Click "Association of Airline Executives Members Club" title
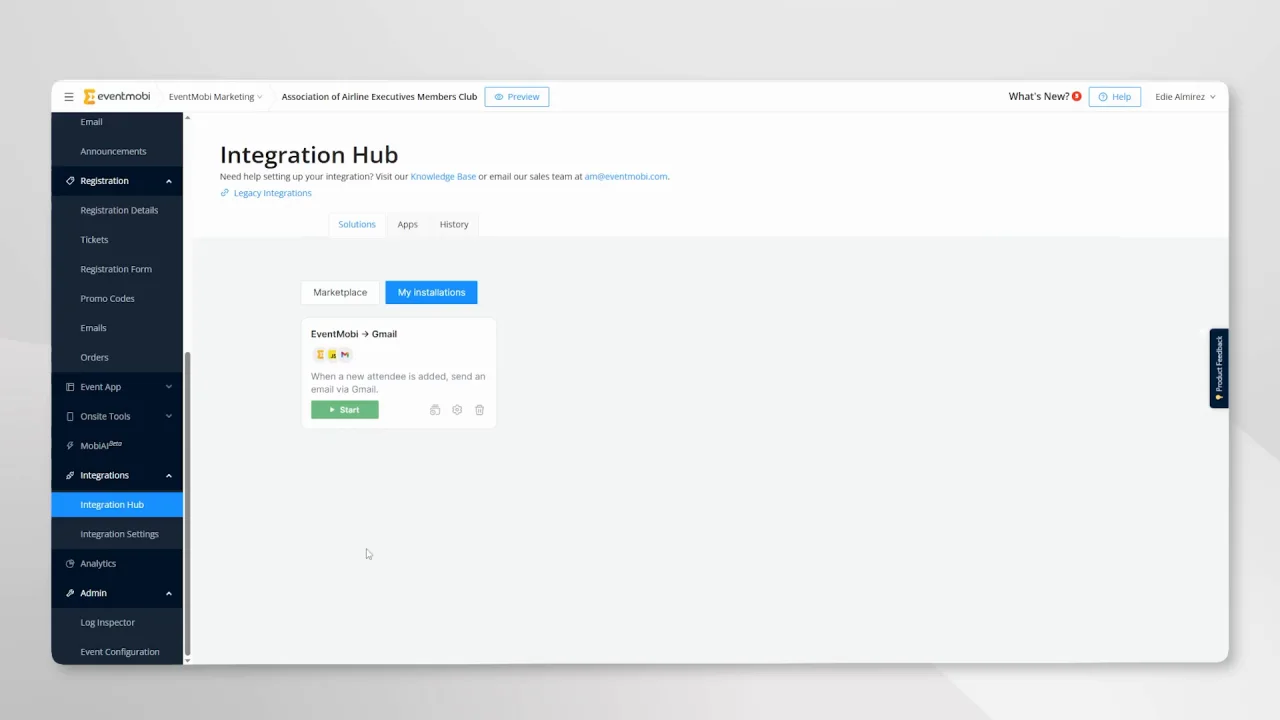 pyautogui.click(x=379, y=97)
